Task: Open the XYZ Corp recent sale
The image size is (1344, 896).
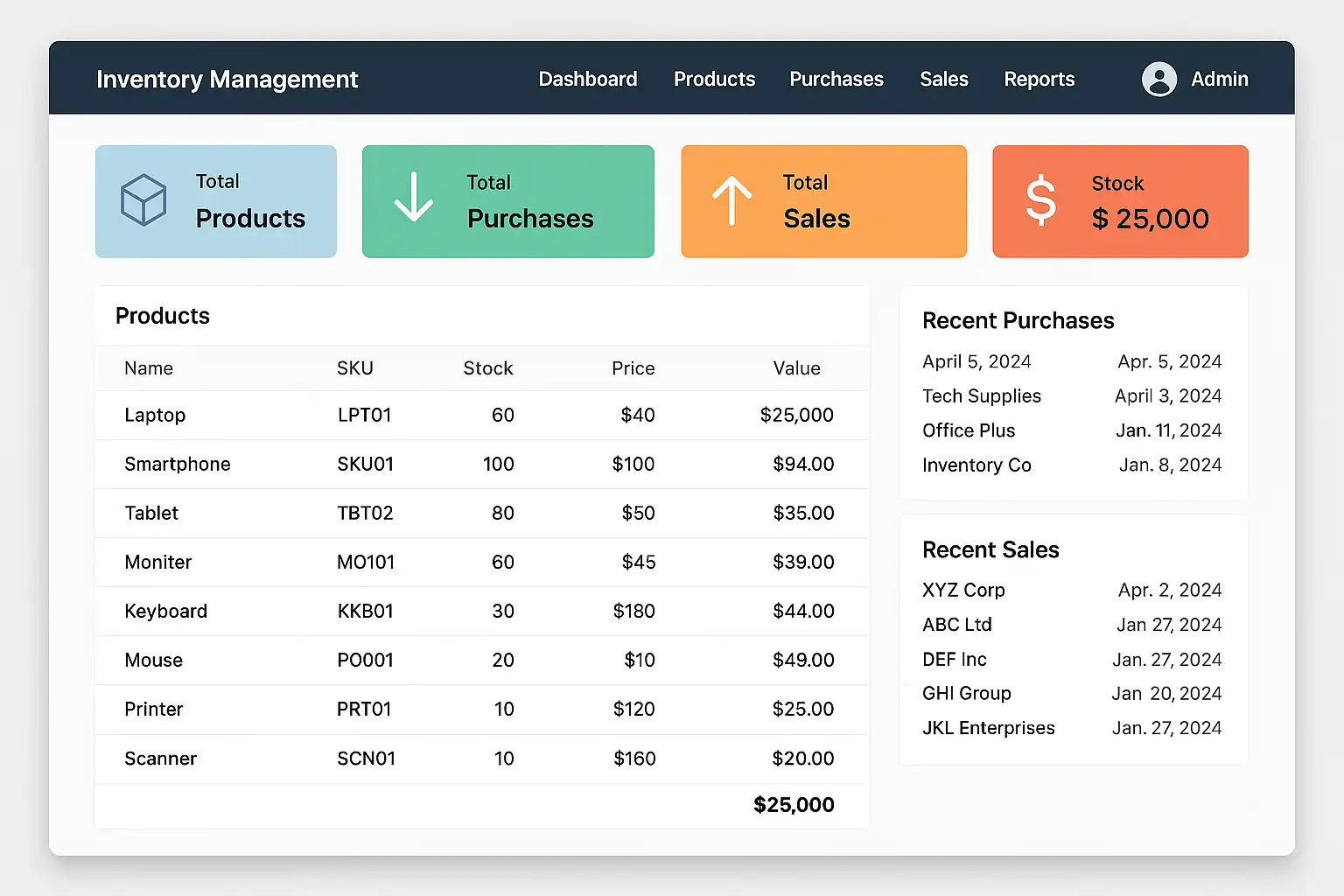Action: click(x=963, y=591)
